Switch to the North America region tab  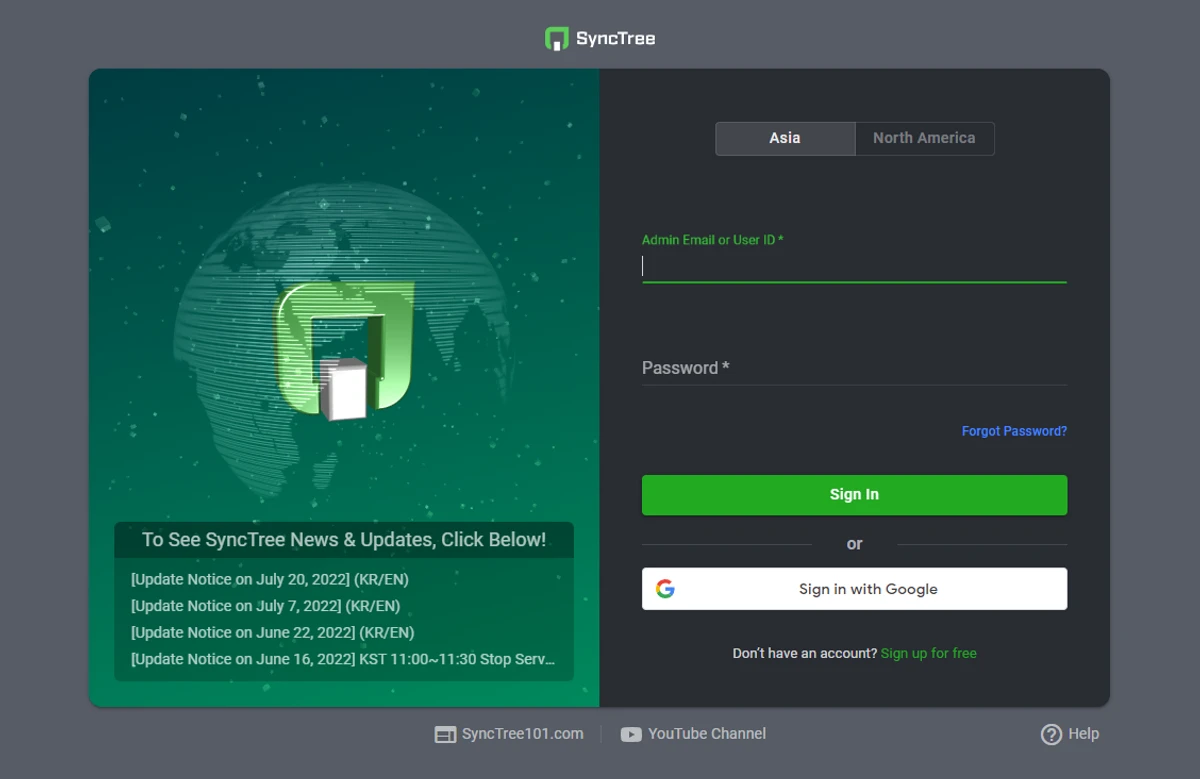(924, 138)
